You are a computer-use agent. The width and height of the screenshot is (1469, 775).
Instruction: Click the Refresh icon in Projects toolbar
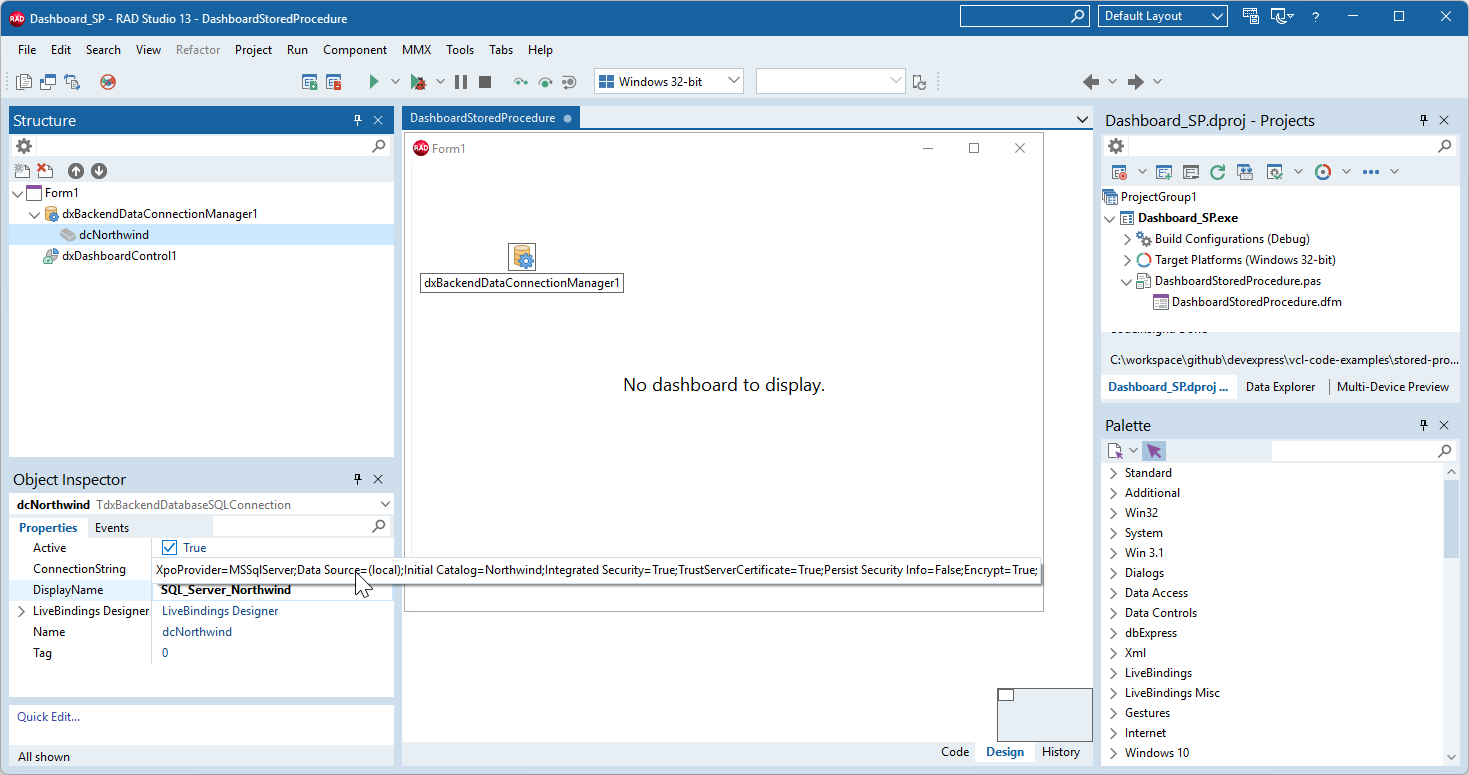click(1217, 172)
